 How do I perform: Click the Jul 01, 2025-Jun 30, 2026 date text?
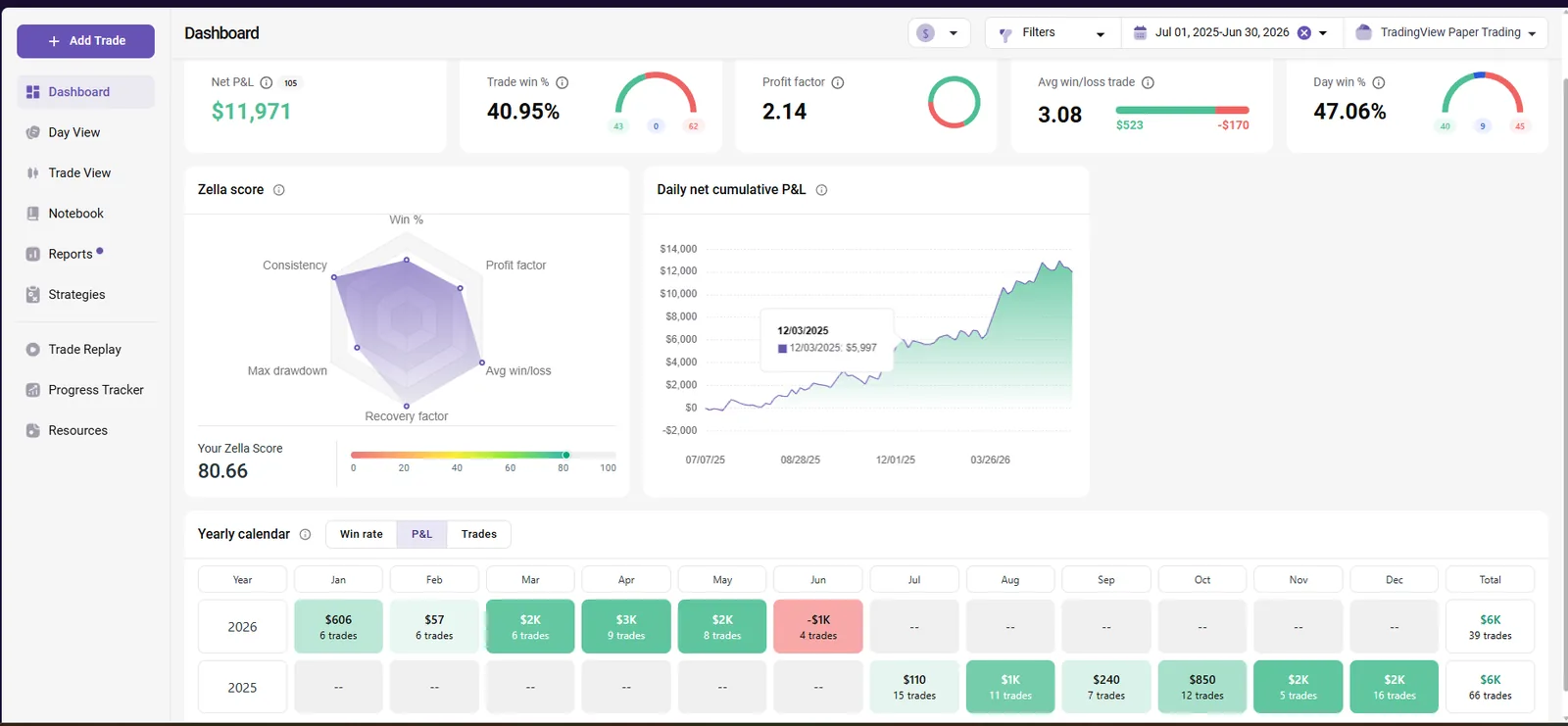[1222, 32]
